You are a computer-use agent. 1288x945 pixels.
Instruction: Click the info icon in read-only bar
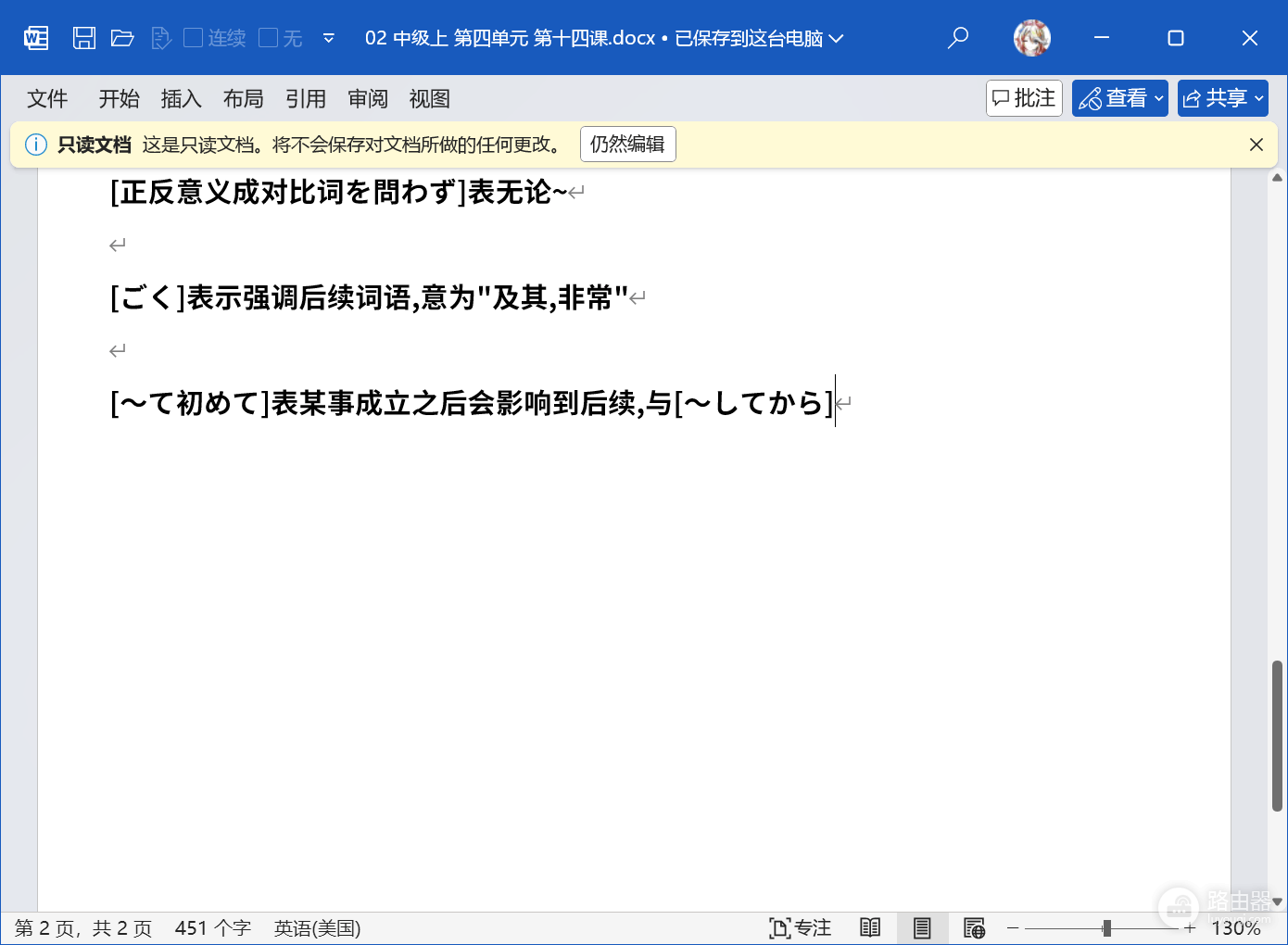click(x=36, y=145)
